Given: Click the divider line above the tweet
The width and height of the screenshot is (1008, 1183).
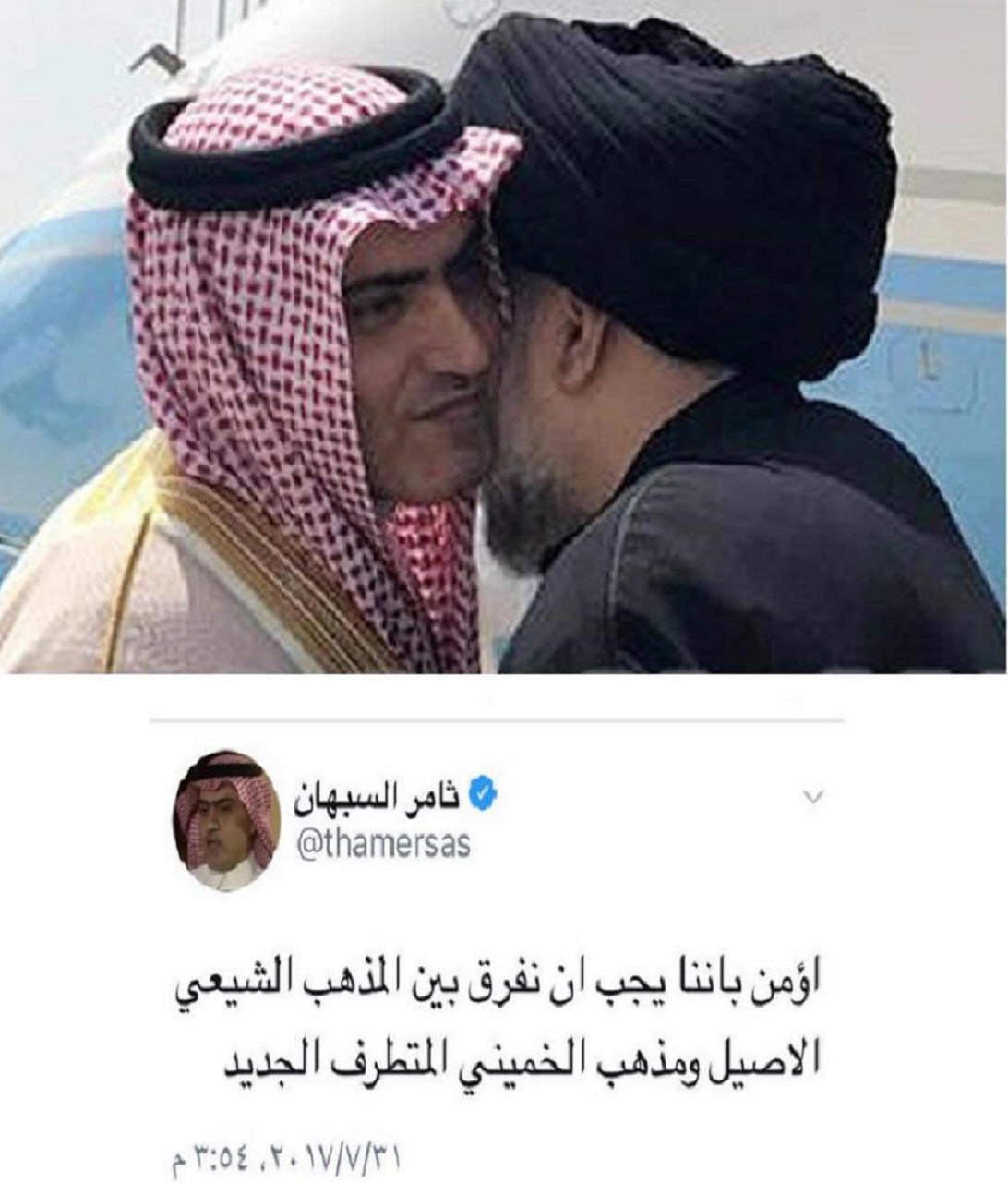Looking at the screenshot, I should [497, 720].
